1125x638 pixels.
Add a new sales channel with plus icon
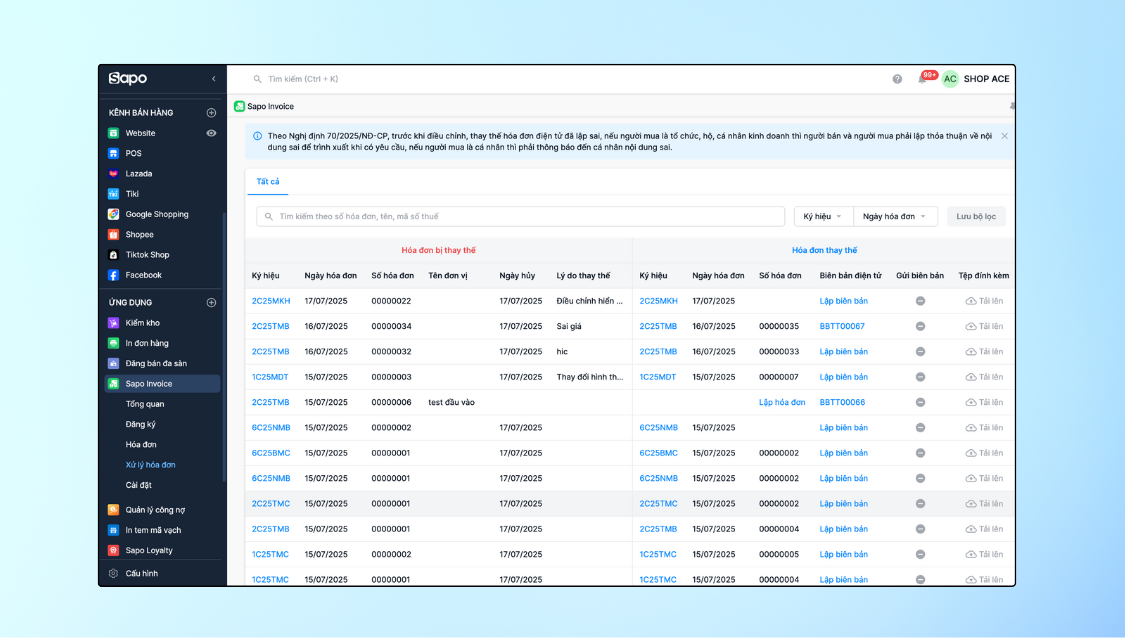(x=211, y=113)
